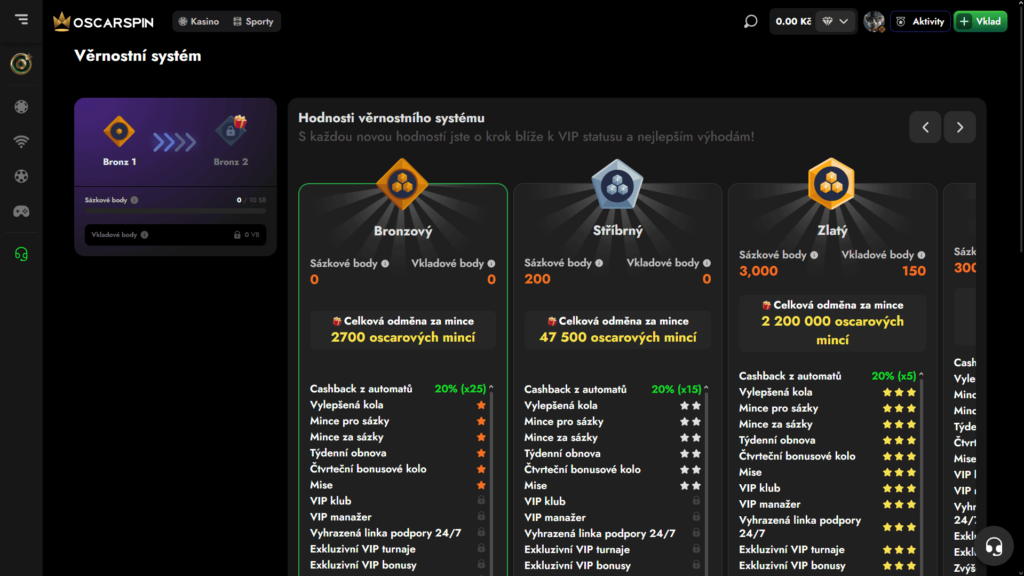Click the golden target icon in sidebar

(21, 64)
